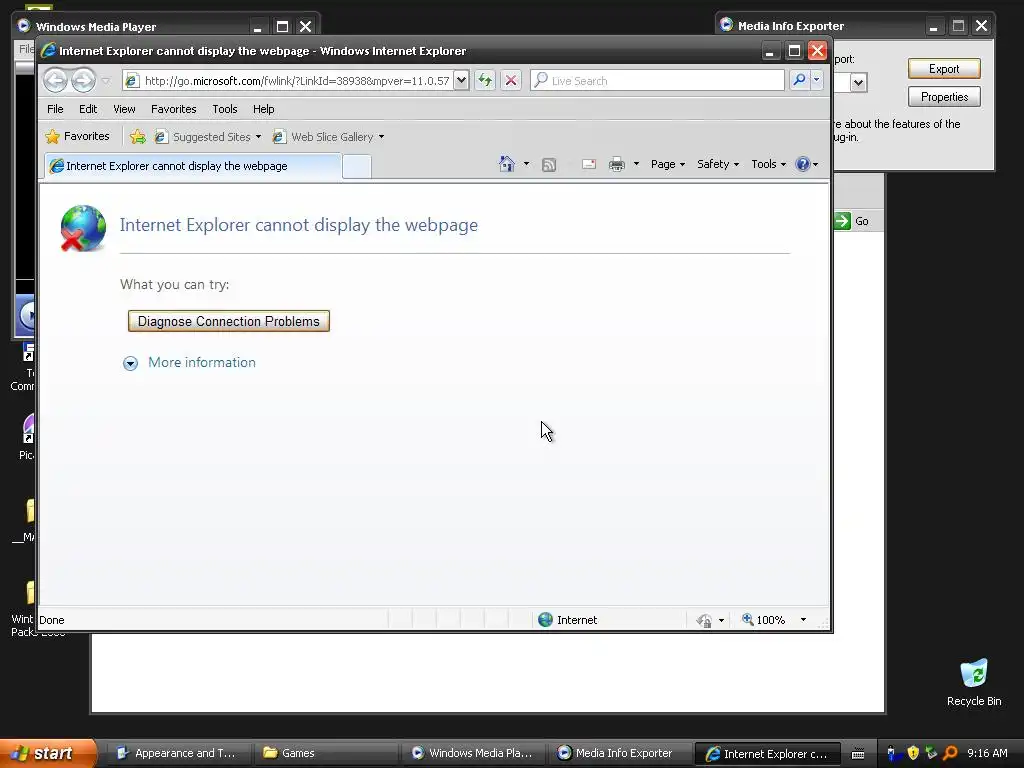
Task: Click the security shield tray icon
Action: (913, 753)
